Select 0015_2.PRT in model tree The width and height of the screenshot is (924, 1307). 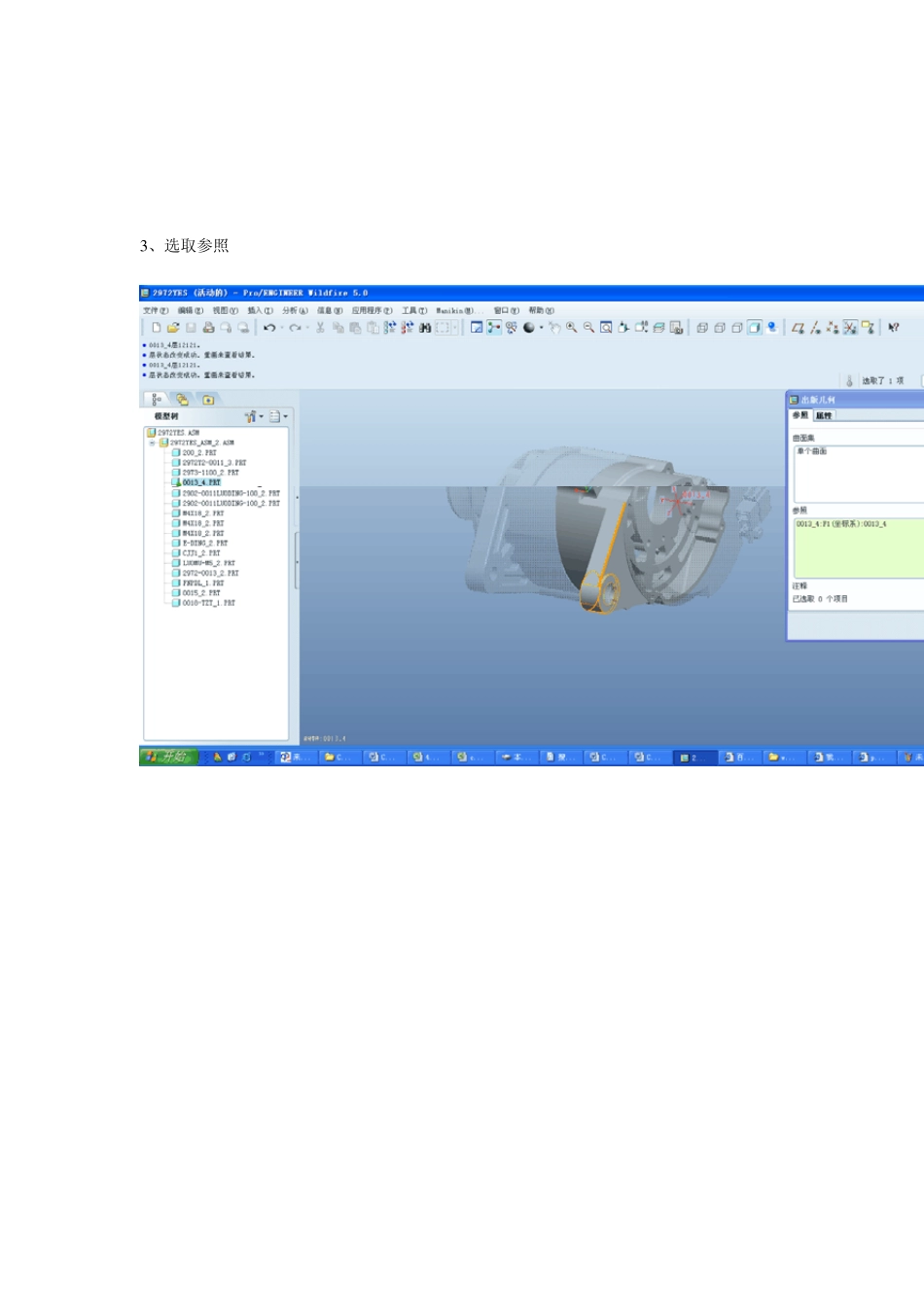pos(200,592)
